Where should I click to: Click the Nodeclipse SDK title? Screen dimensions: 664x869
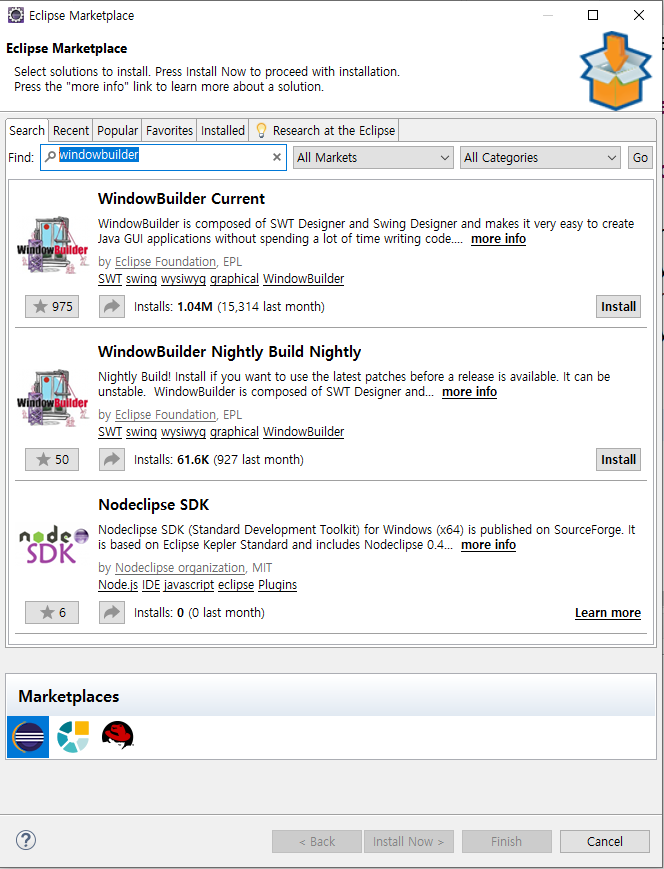(154, 504)
